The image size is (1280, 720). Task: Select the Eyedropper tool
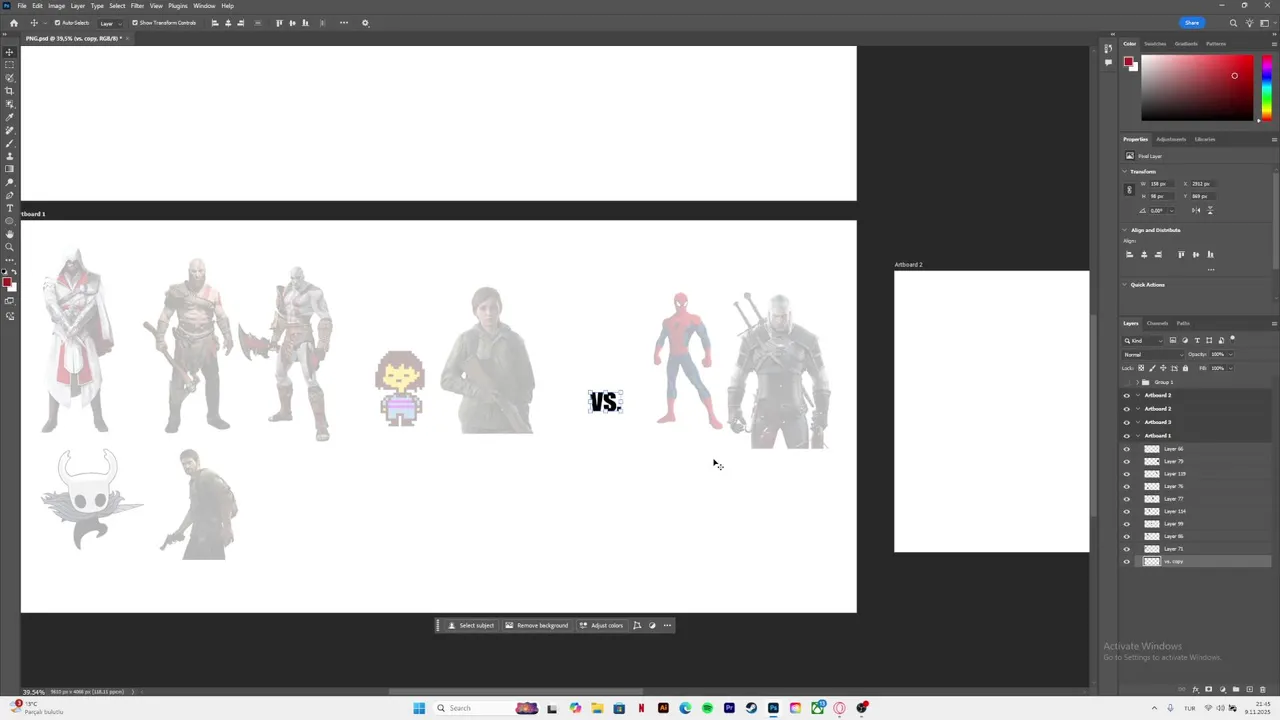(x=10, y=117)
